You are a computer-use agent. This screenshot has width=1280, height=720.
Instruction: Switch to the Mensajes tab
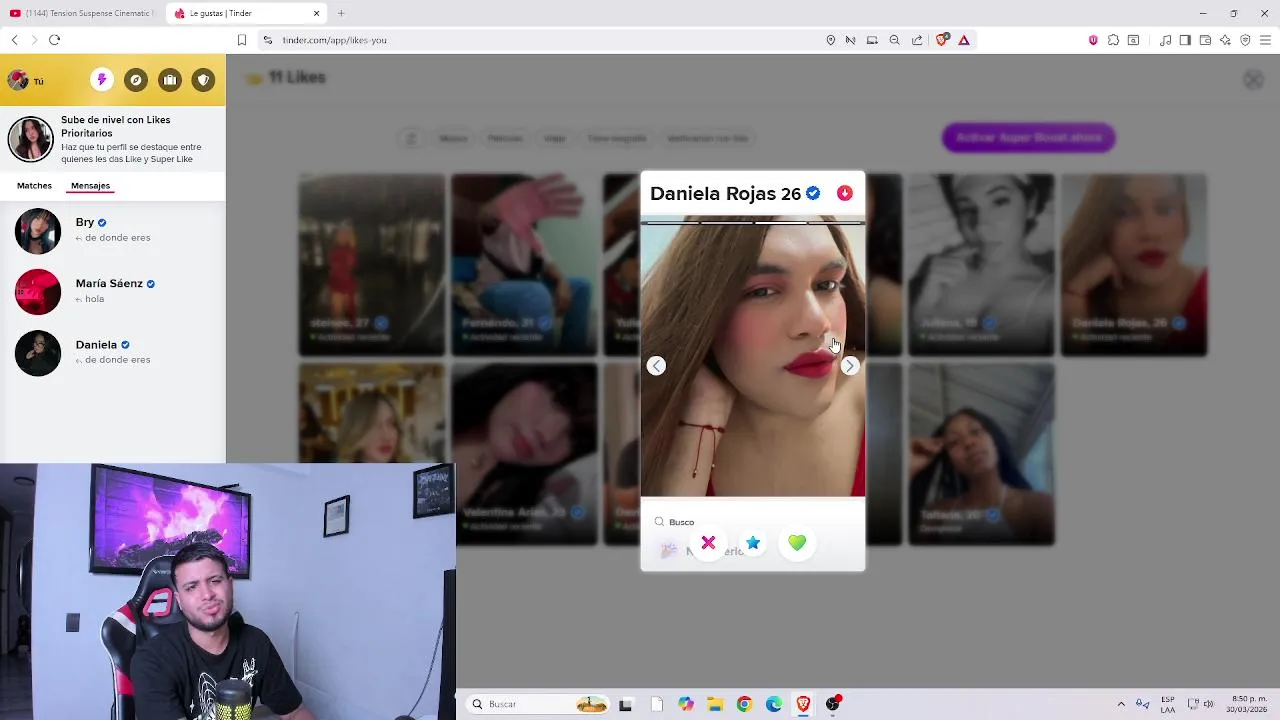pos(90,186)
